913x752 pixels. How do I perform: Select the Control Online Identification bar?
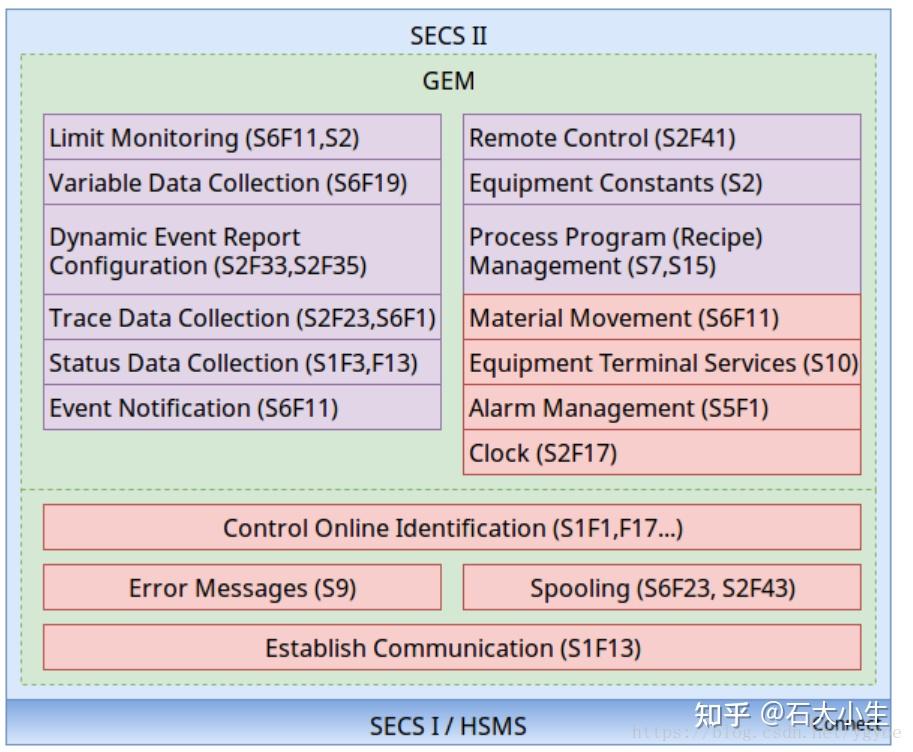[x=452, y=528]
